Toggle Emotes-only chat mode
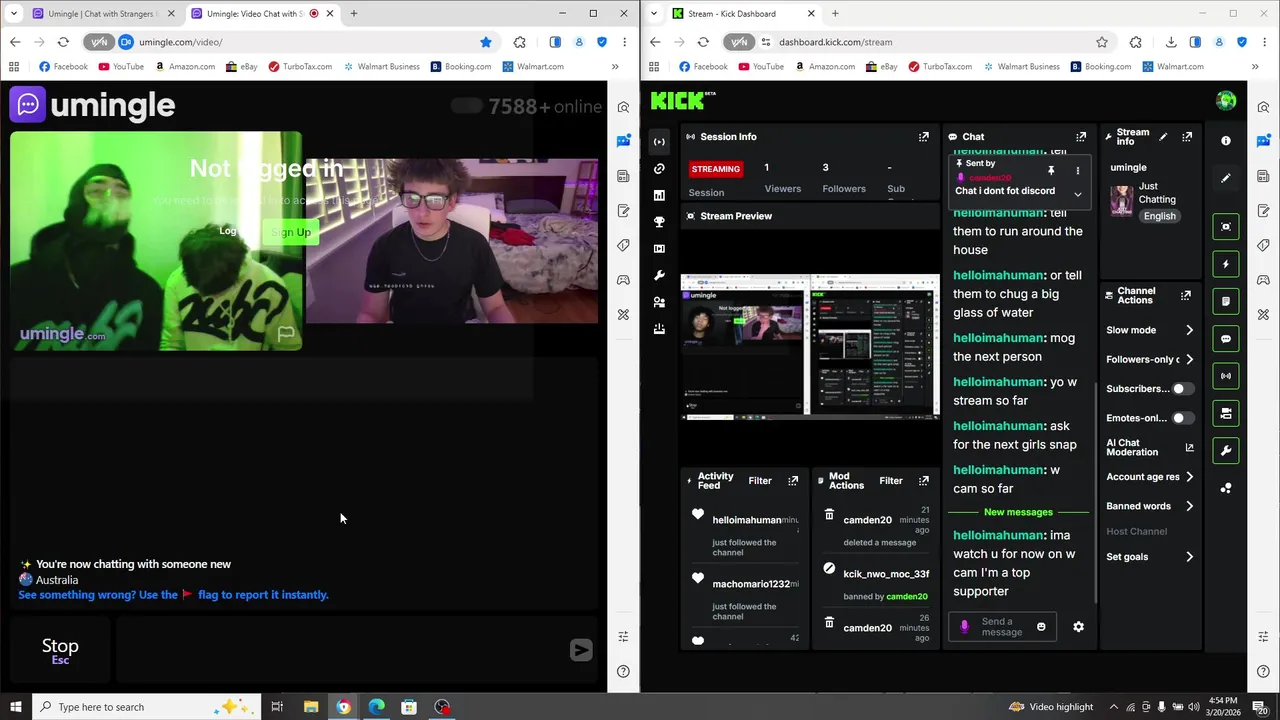1280x720 pixels. pos(1183,418)
